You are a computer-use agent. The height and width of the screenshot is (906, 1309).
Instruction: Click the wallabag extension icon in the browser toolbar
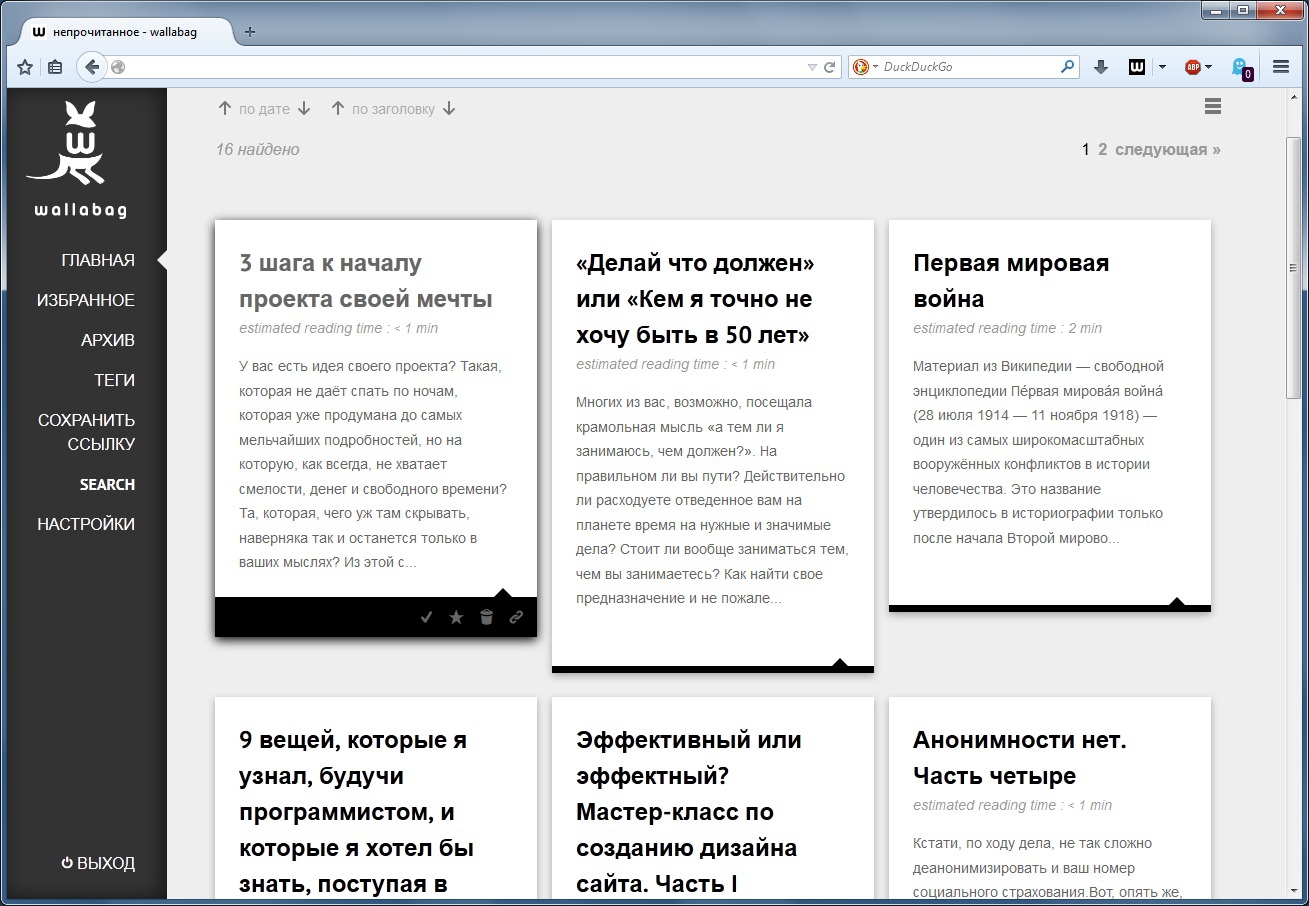1136,66
